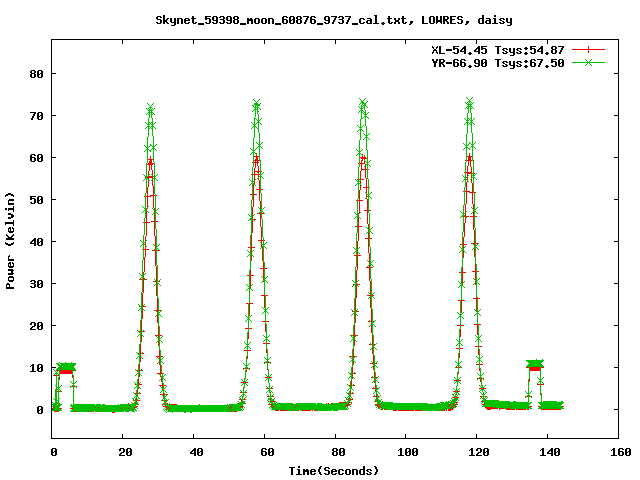This screenshot has width=640, height=480.
Task: Click x-axis tick label 40
Action: tap(196, 452)
